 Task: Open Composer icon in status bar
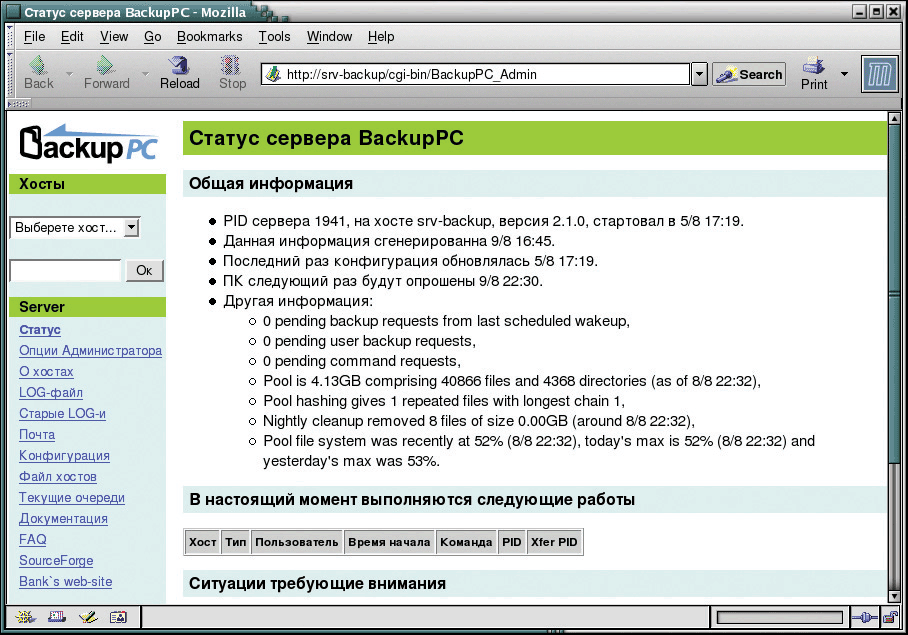tap(87, 618)
